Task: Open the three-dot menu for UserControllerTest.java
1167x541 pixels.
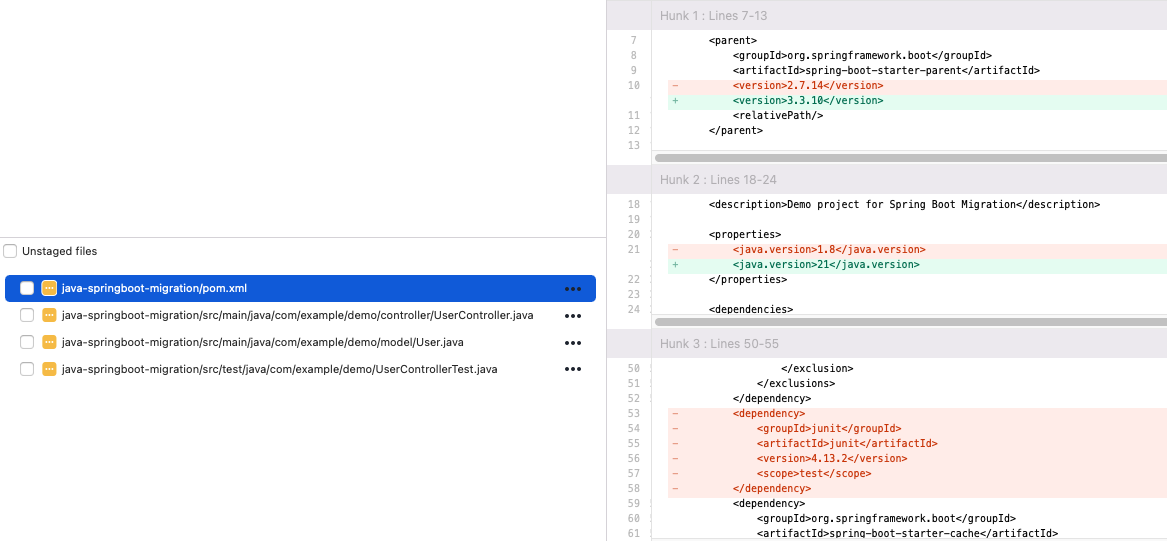Action: 572,369
